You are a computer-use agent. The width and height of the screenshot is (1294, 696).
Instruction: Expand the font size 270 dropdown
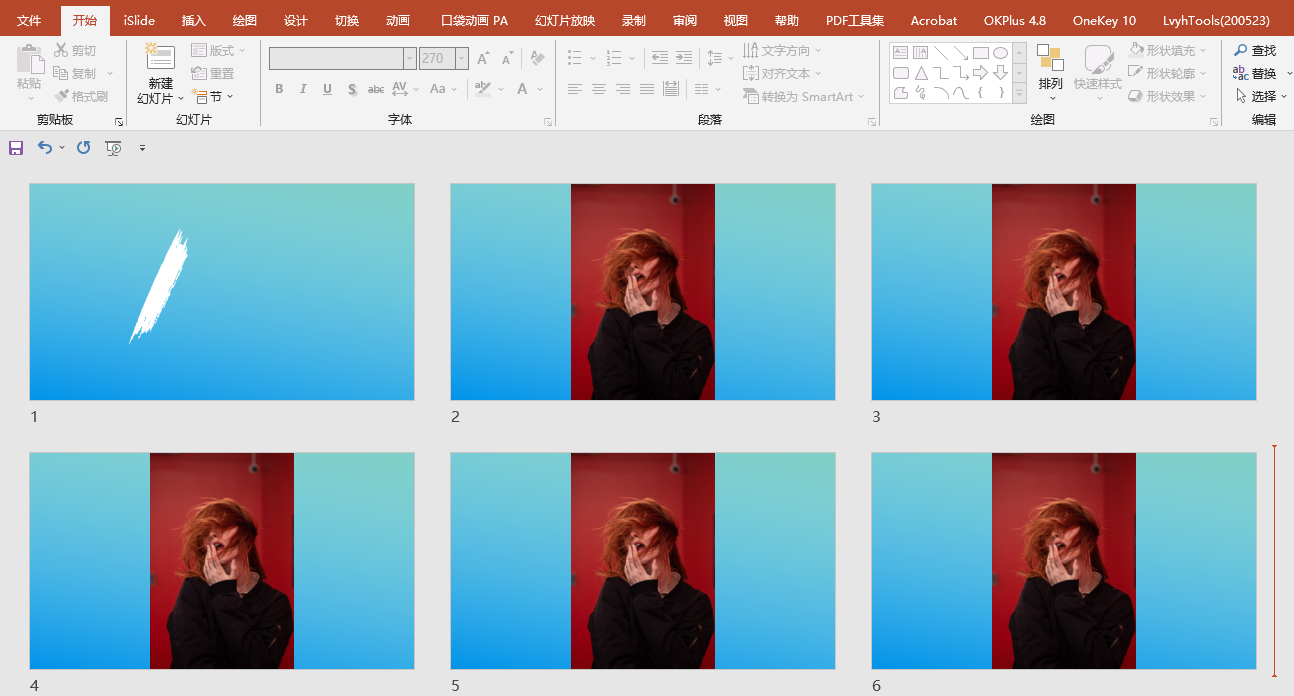[x=461, y=59]
